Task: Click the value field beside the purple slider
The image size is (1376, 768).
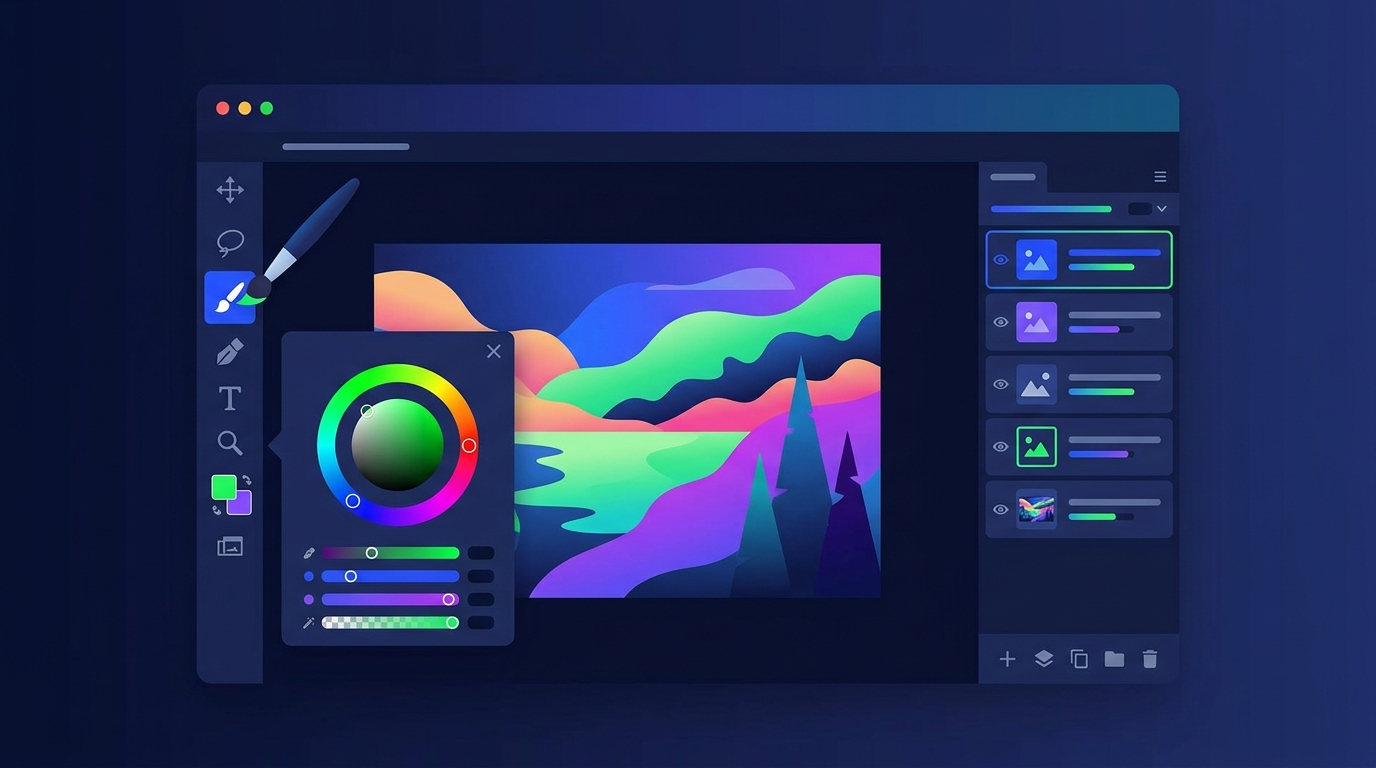Action: tap(481, 600)
